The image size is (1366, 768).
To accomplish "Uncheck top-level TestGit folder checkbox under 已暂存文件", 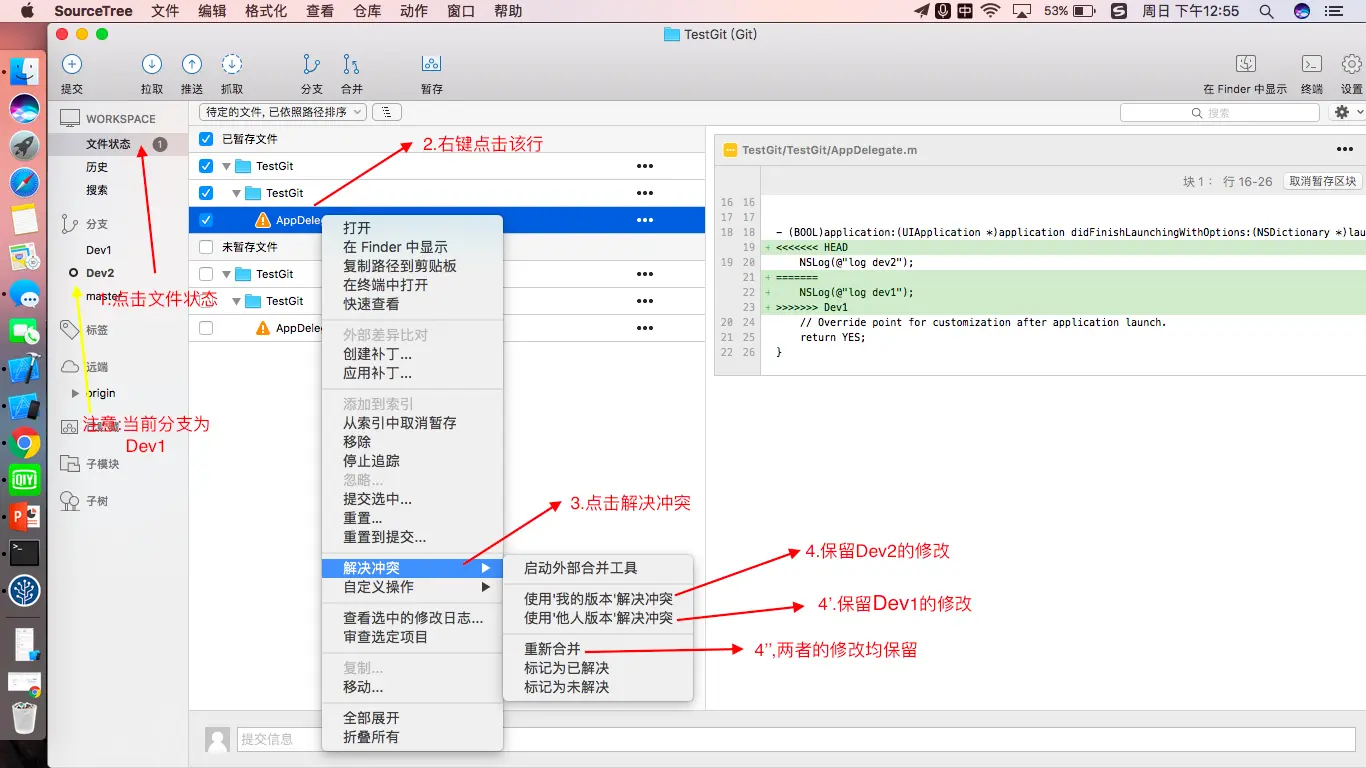I will pos(206,166).
